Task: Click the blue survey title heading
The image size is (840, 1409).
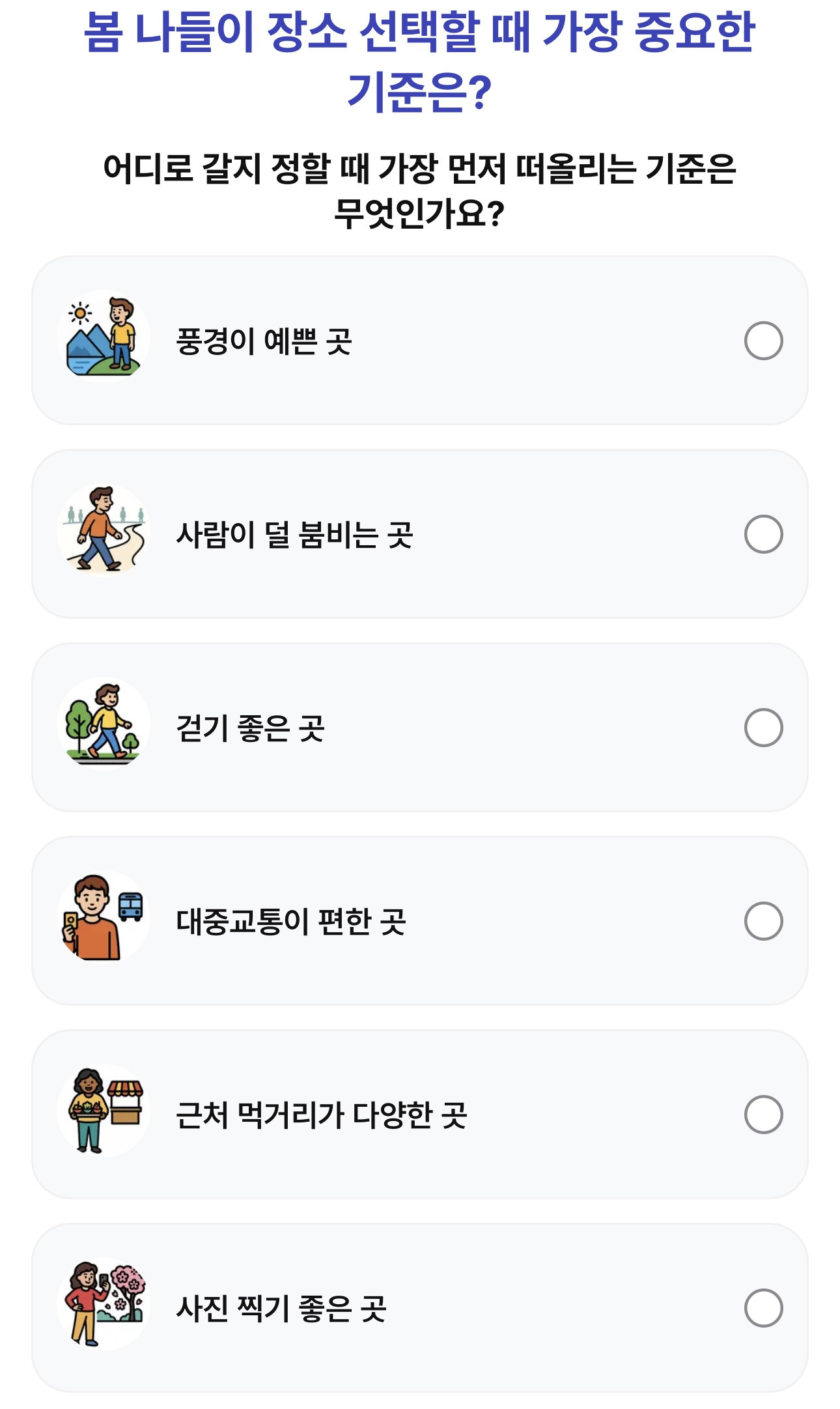Action: click(419, 61)
